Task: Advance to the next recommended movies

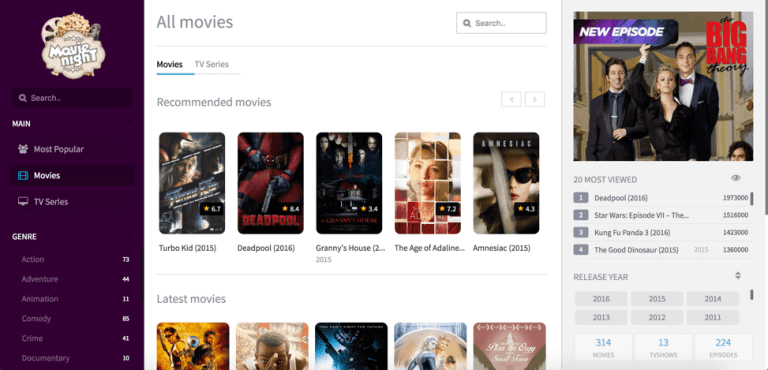Action: point(535,99)
